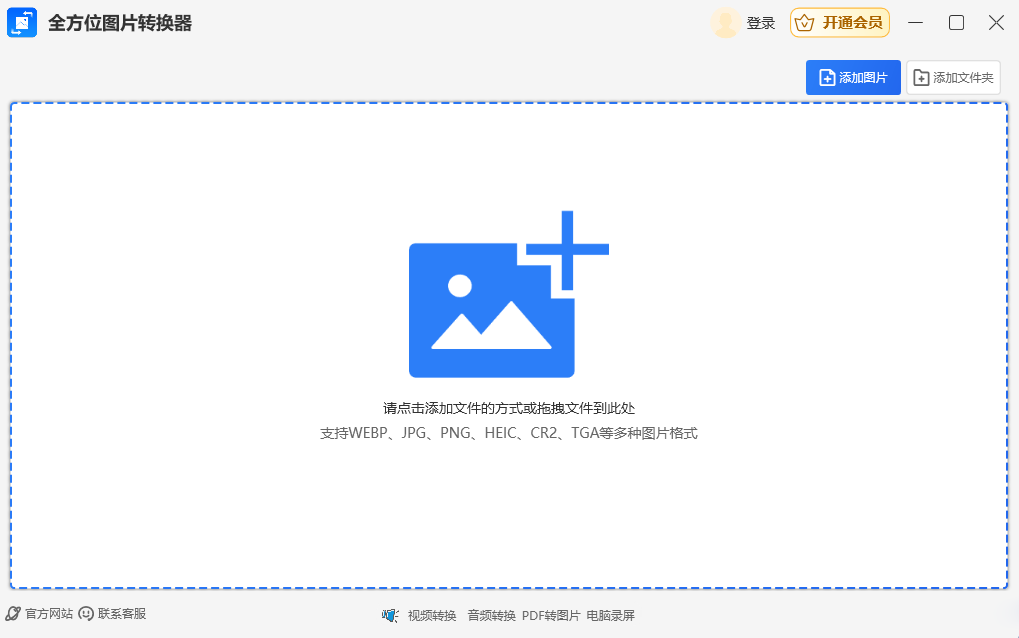This screenshot has width=1019, height=638.
Task: Click the app logo in the title bar
Action: tap(22, 23)
